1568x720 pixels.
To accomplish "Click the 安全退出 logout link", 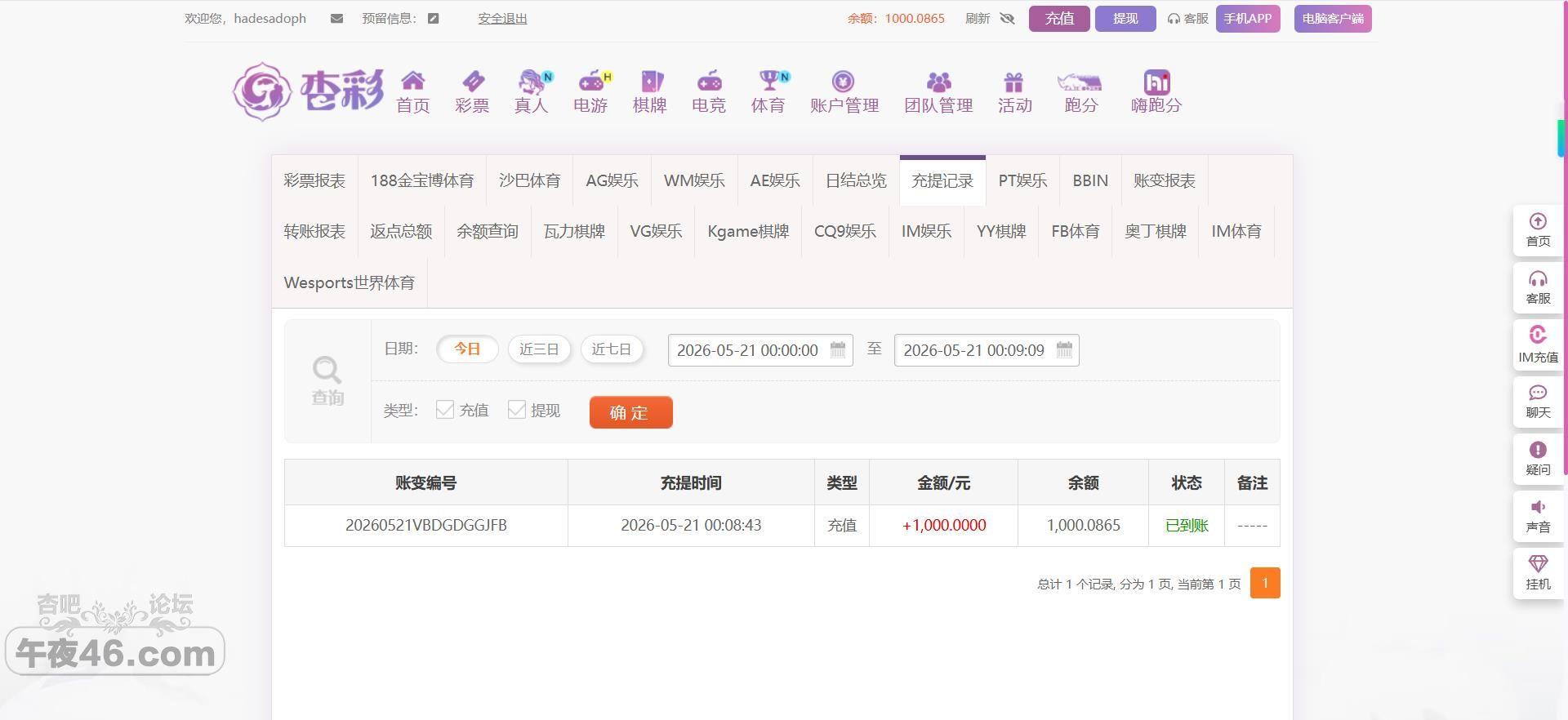I will coord(502,19).
